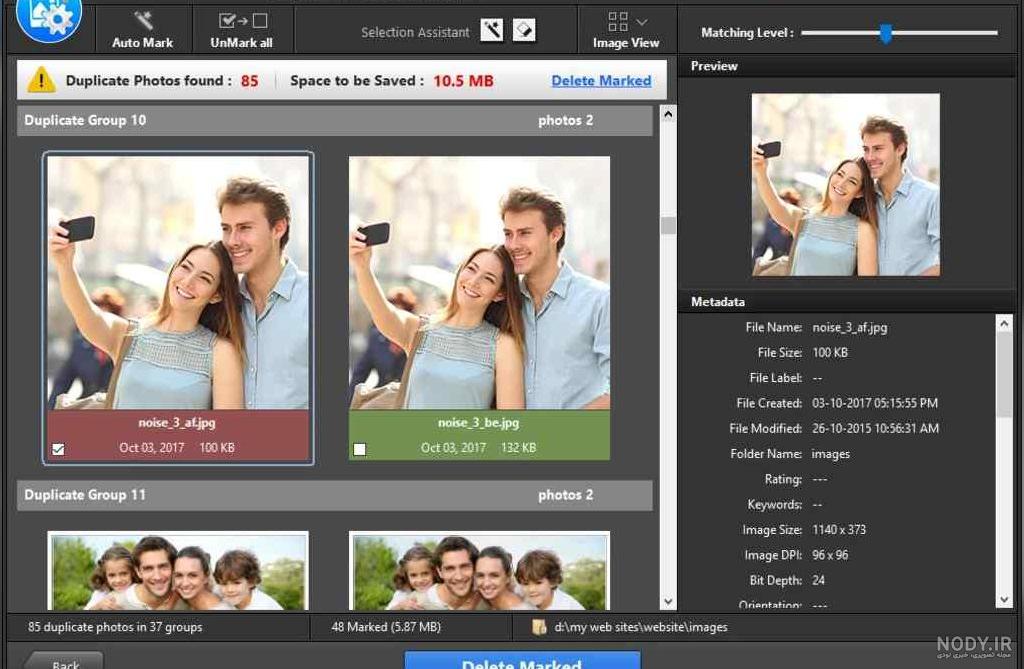Select the noise_3_af.jpg photo thumbnail

pos(178,282)
